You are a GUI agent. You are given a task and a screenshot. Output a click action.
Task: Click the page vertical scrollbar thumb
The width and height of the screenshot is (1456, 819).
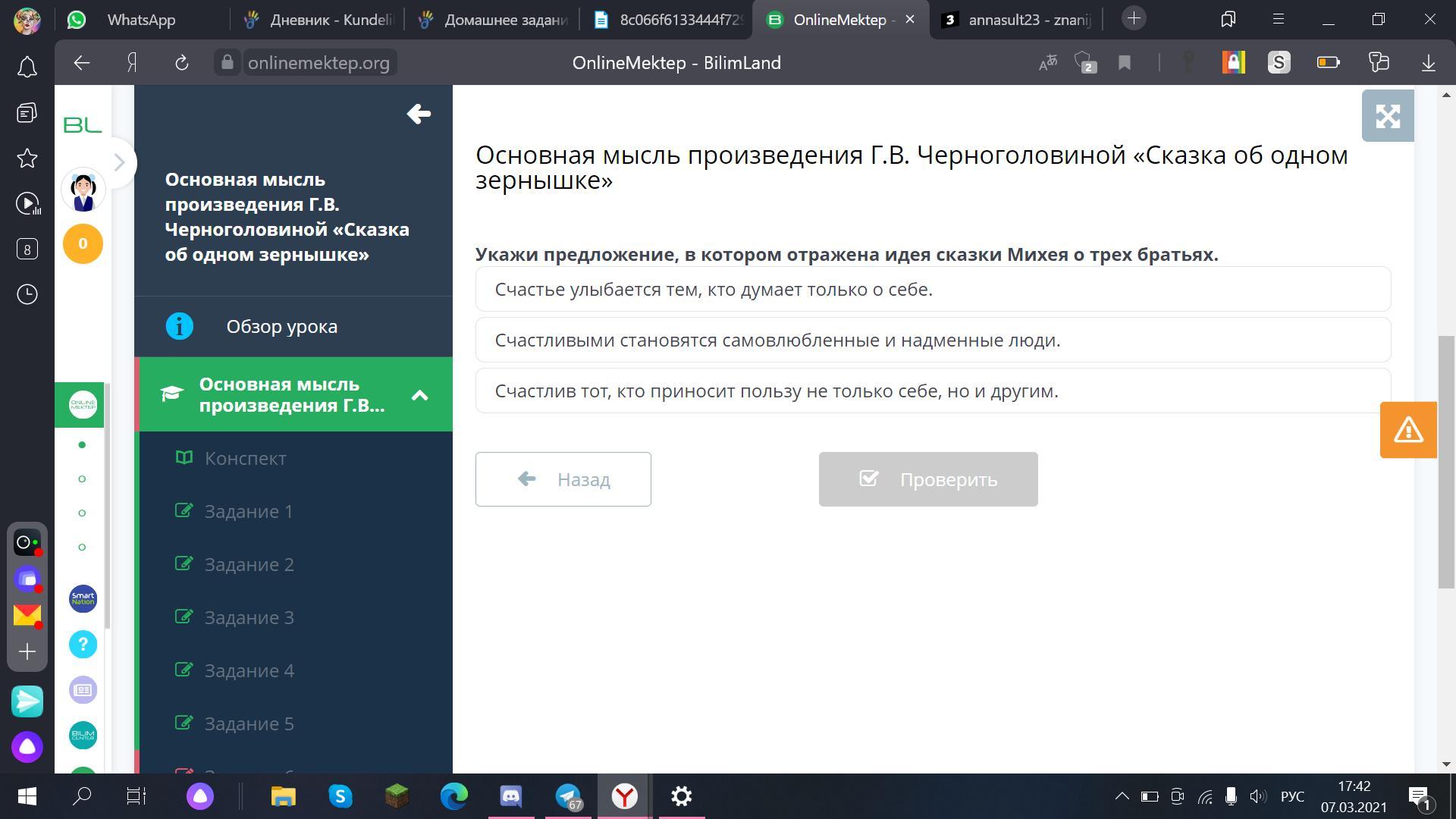1446,461
